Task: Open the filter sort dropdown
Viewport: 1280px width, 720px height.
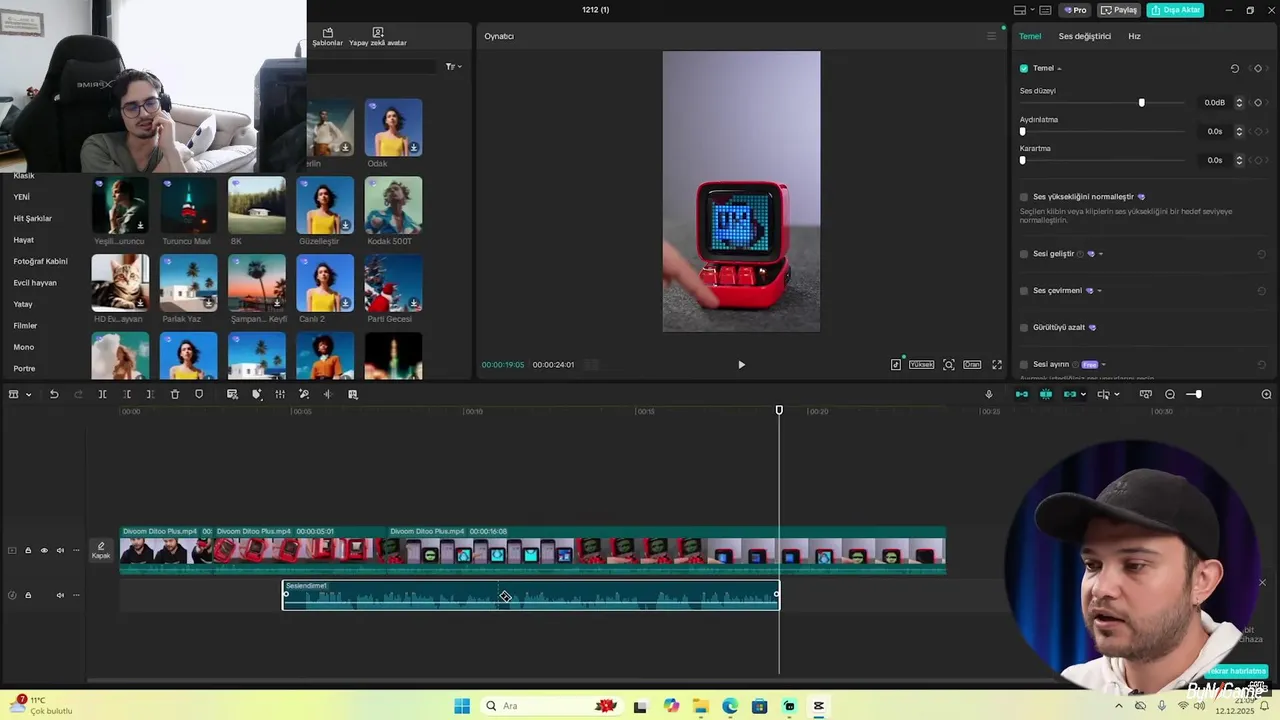Action: (x=454, y=67)
